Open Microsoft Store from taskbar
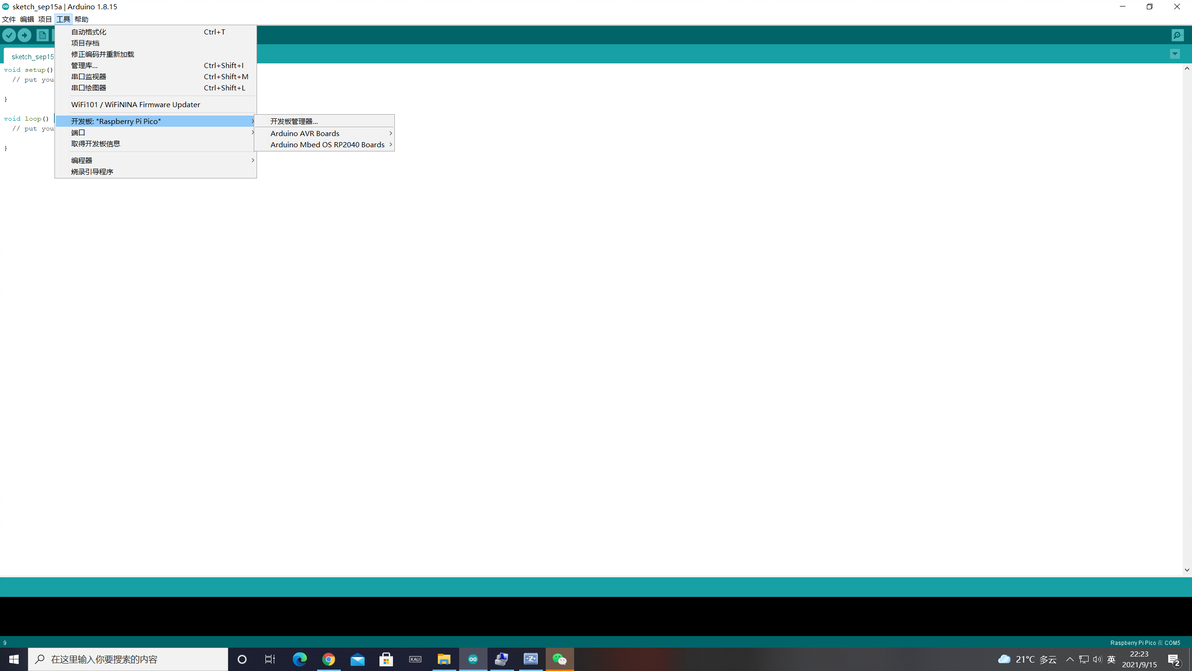This screenshot has height=671, width=1192. point(386,659)
